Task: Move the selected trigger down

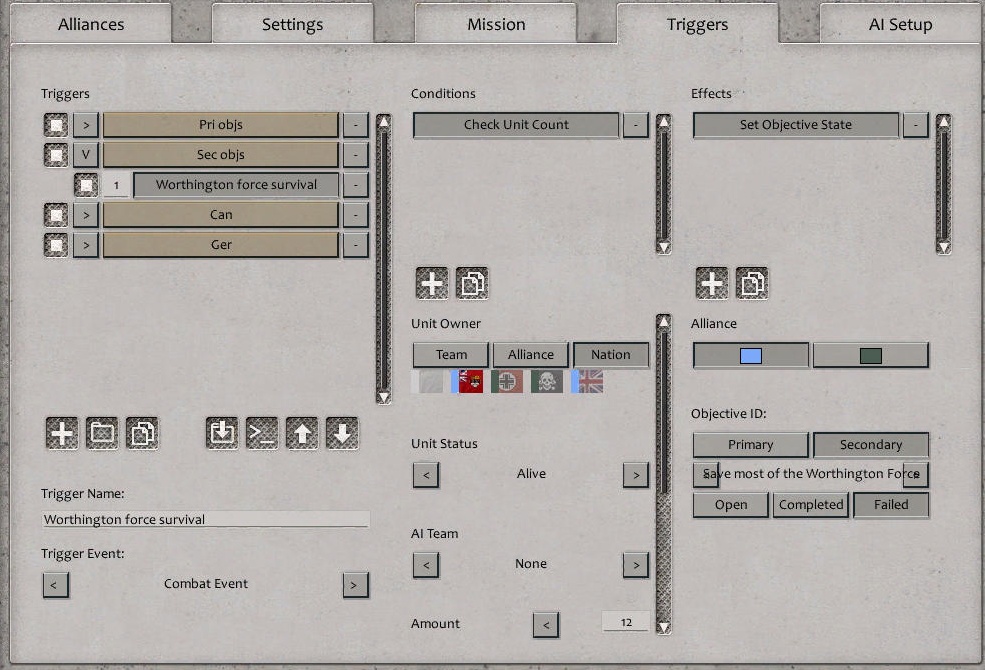Action: pyautogui.click(x=341, y=433)
